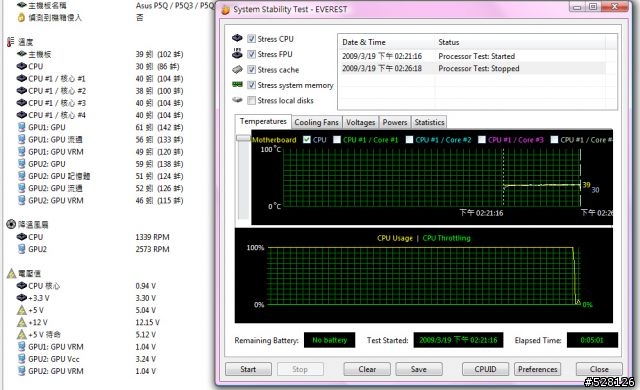Open the Cooling Fans tab
Screen dimensions: 640x390
(x=316, y=122)
